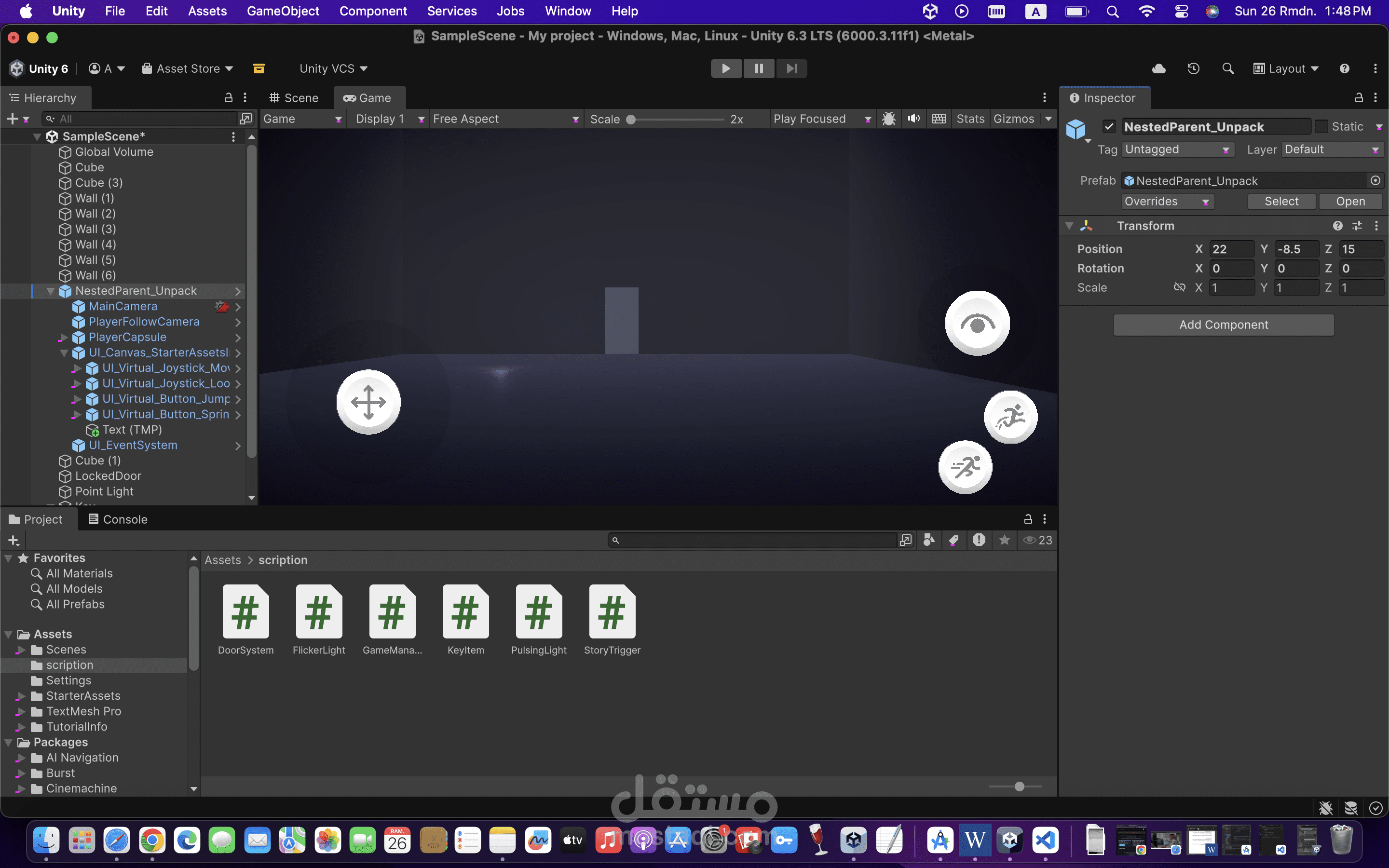
Task: Click the Select prefab button
Action: click(1281, 202)
